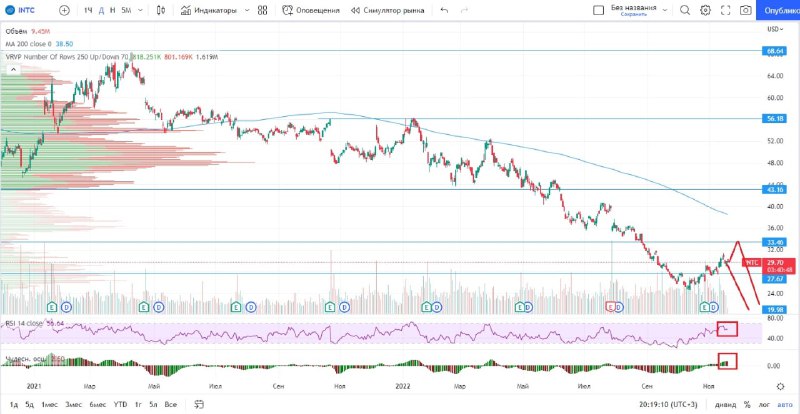Open candlestick chart type selector
Screen dimensions: 800x414
(x=161, y=10)
